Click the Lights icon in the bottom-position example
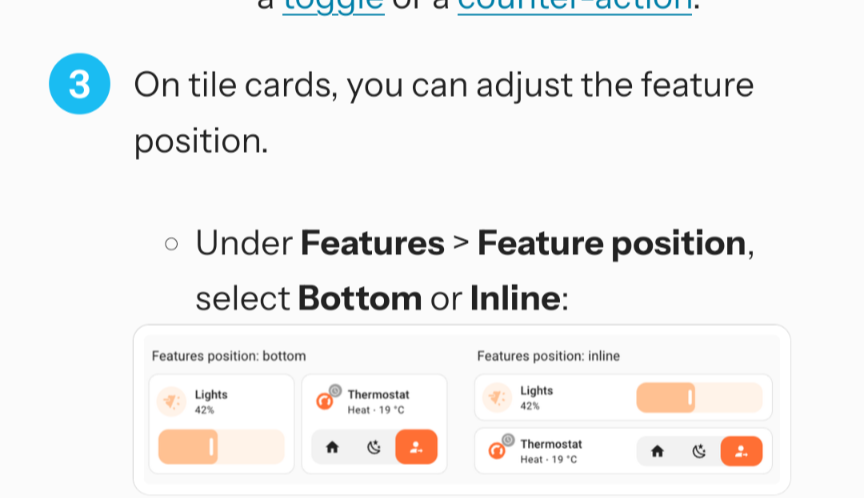This screenshot has width=864, height=498. point(171,401)
